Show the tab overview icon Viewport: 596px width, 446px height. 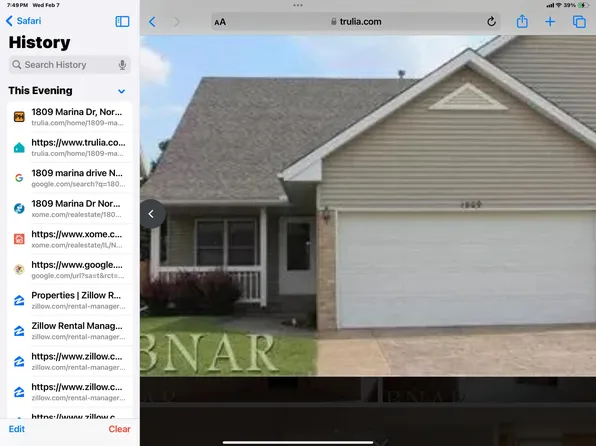tap(579, 22)
